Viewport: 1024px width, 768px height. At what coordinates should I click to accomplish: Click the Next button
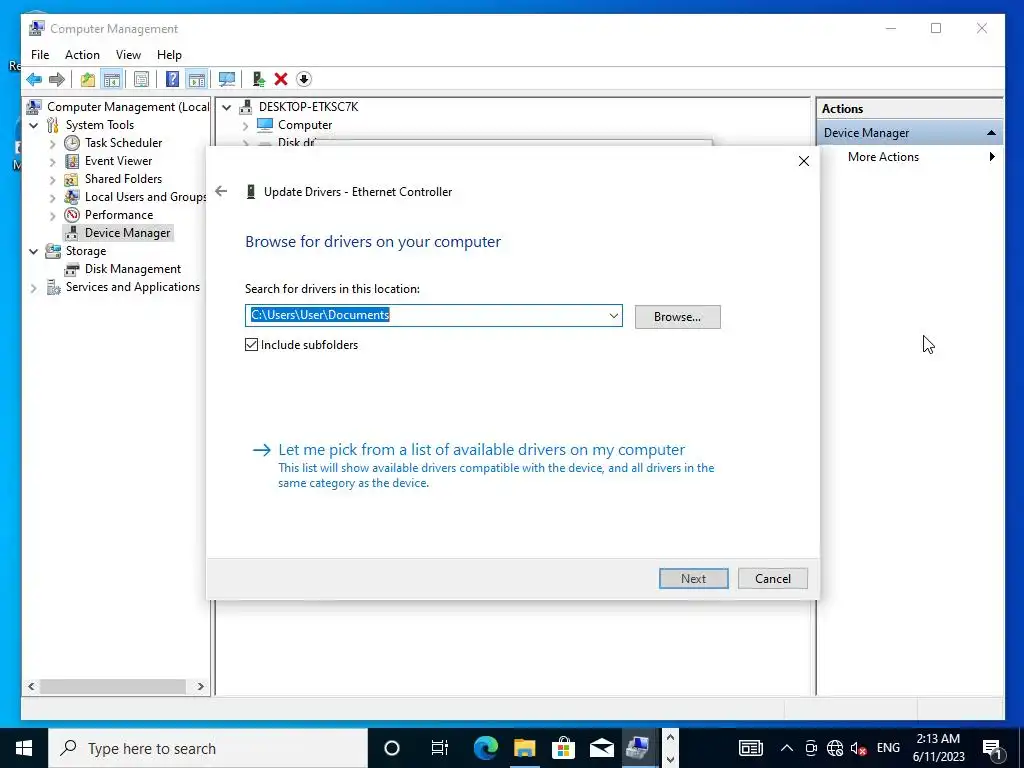point(694,579)
